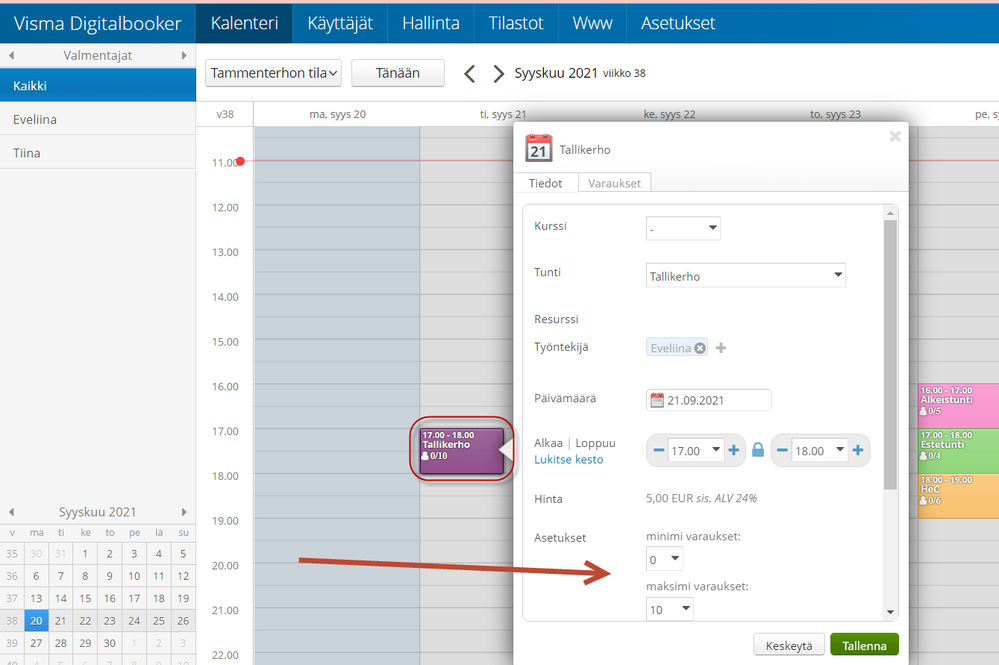Increase end time with plus icon
Viewport: 999px width, 665px height.
pos(858,450)
